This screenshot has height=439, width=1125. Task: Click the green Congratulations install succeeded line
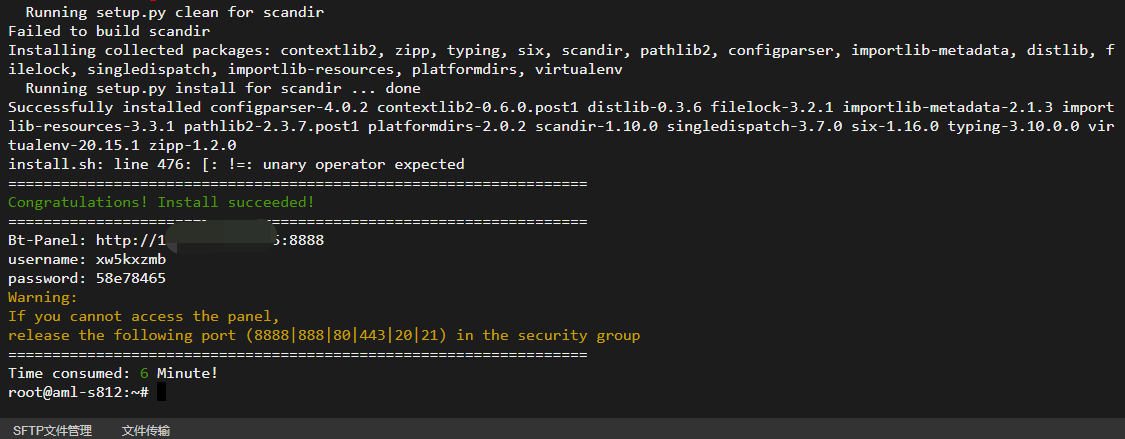(x=161, y=202)
